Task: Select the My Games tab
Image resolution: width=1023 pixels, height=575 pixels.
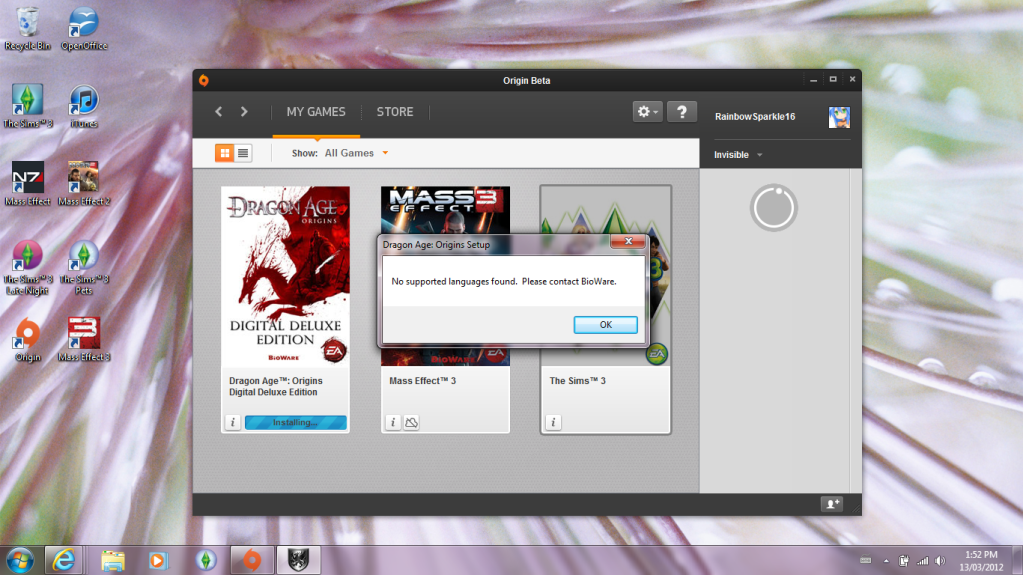Action: tap(315, 112)
